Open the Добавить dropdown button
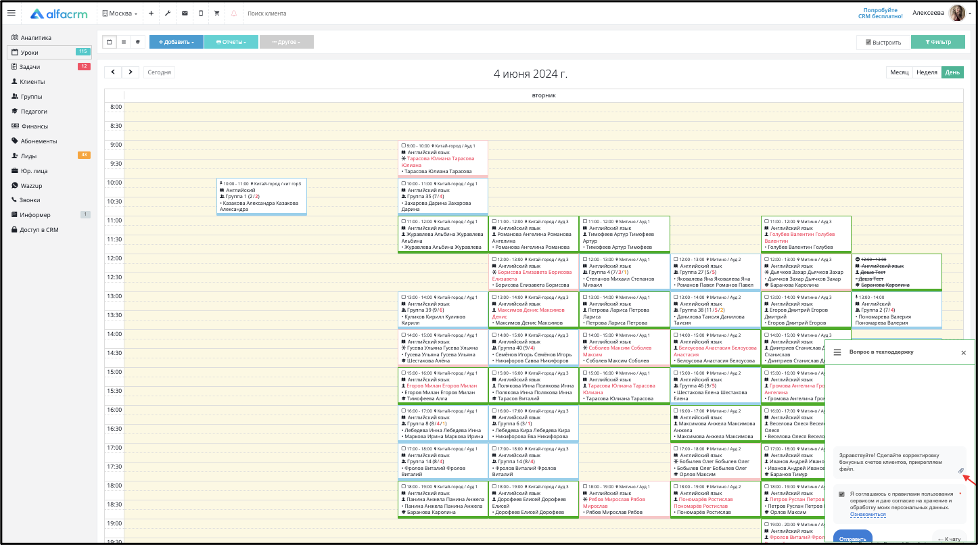Image resolution: width=979 pixels, height=545 pixels. (176, 42)
